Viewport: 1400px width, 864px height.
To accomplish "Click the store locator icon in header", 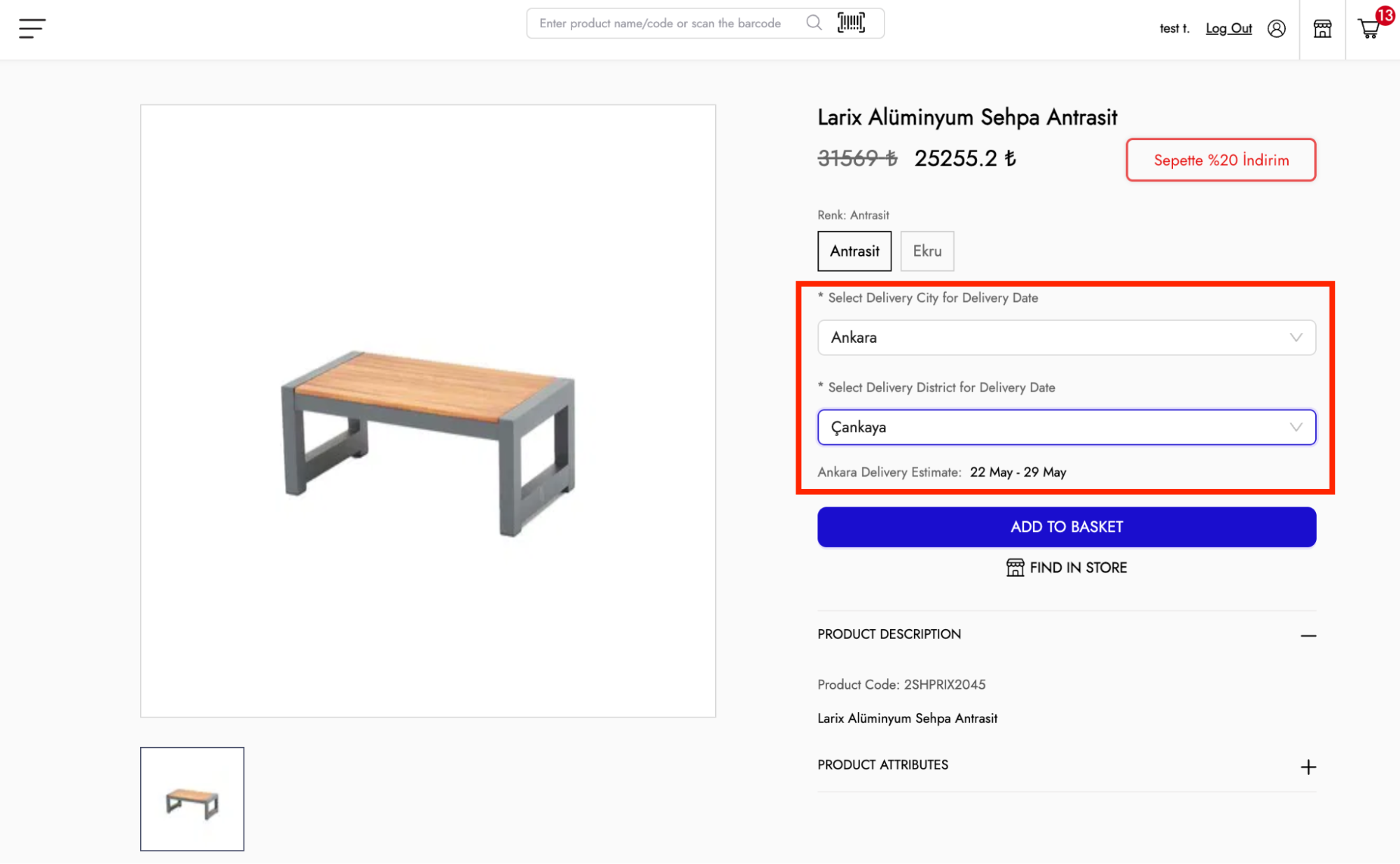I will point(1322,29).
